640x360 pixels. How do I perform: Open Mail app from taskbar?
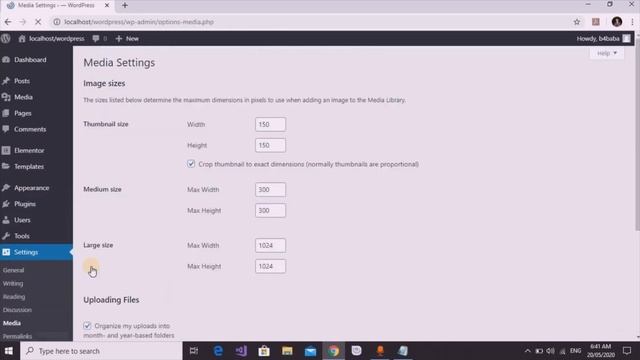tap(310, 351)
